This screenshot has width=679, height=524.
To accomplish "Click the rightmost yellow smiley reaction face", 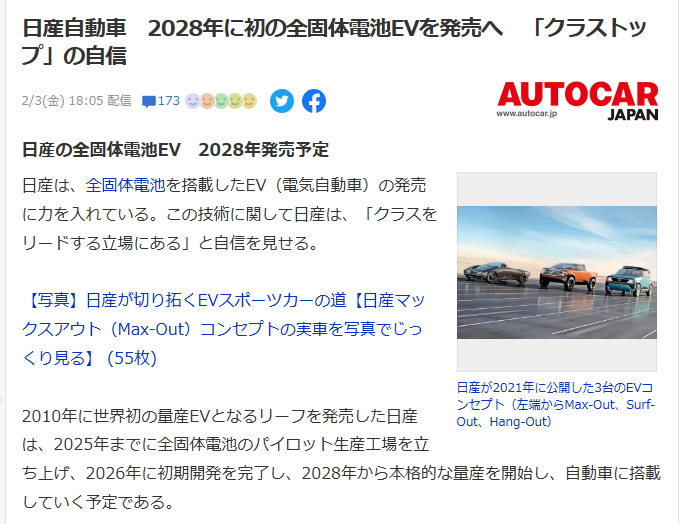I will click(249, 101).
